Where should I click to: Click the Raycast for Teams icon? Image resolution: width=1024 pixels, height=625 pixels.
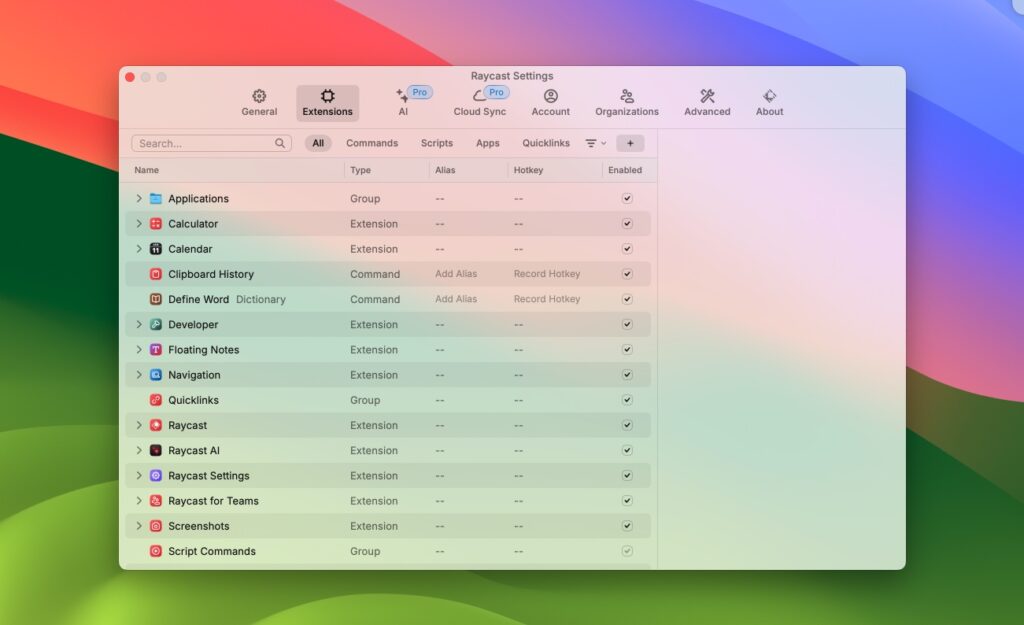tap(155, 500)
